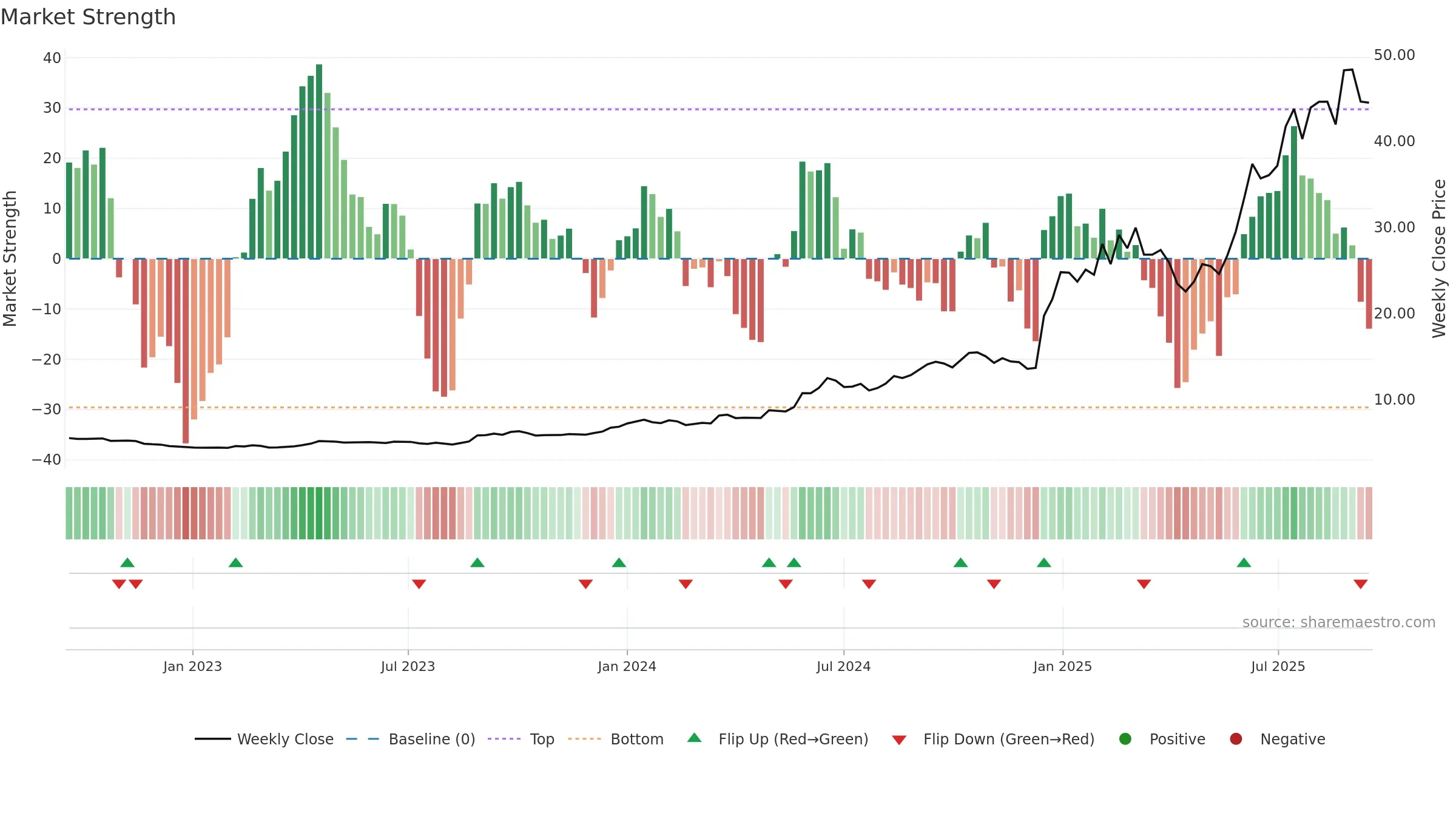Click the orange dotted Bottom line sample in the legend
The width and height of the screenshot is (1456, 819).
coord(585,739)
